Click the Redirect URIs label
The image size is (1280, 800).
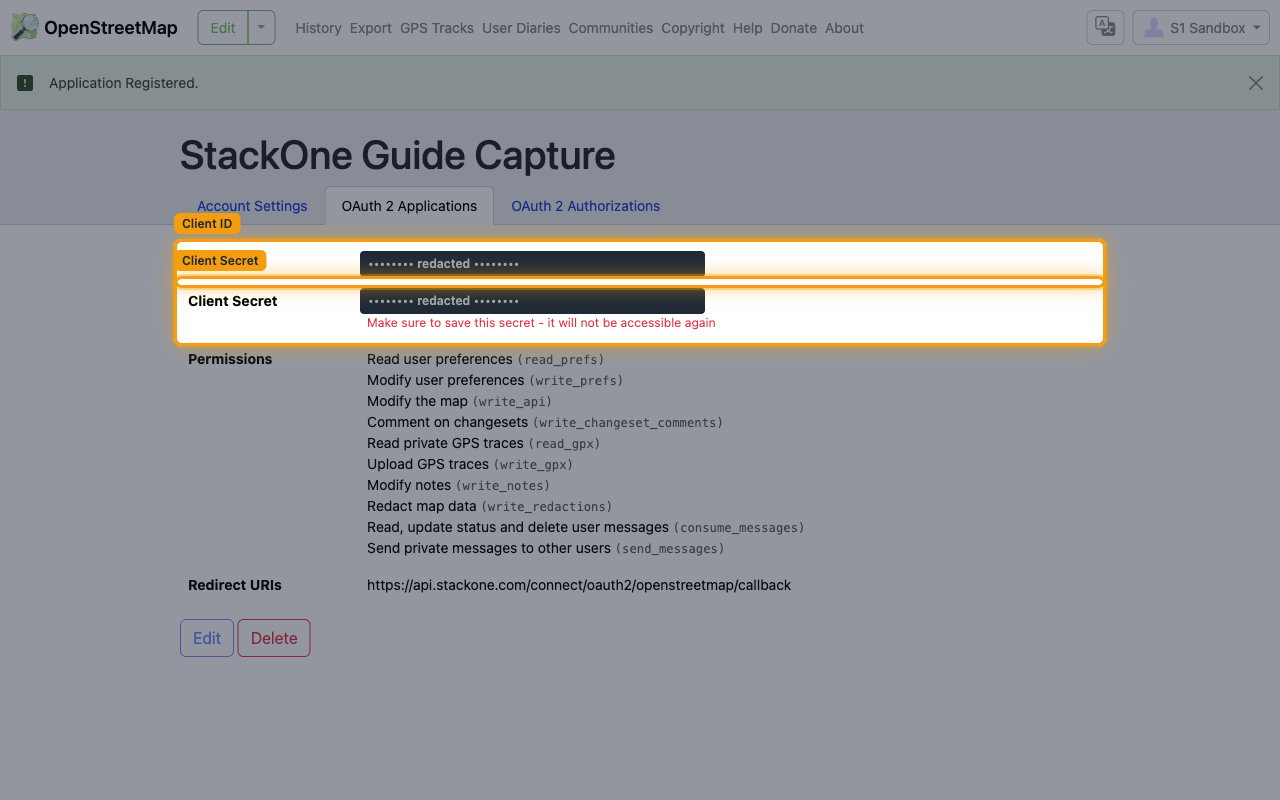(x=235, y=585)
